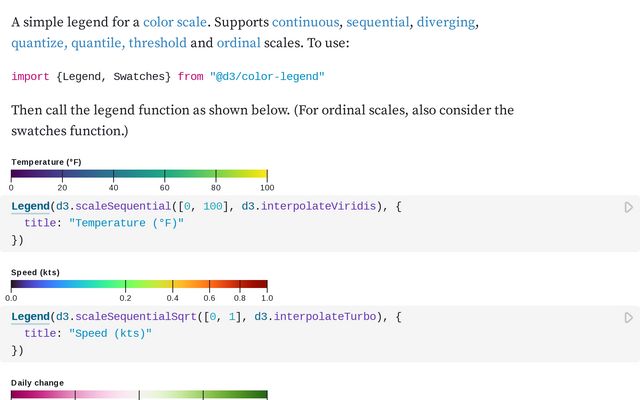Run the Speed legend cell play icon
Viewport: 640px width, 400px height.
click(x=629, y=317)
